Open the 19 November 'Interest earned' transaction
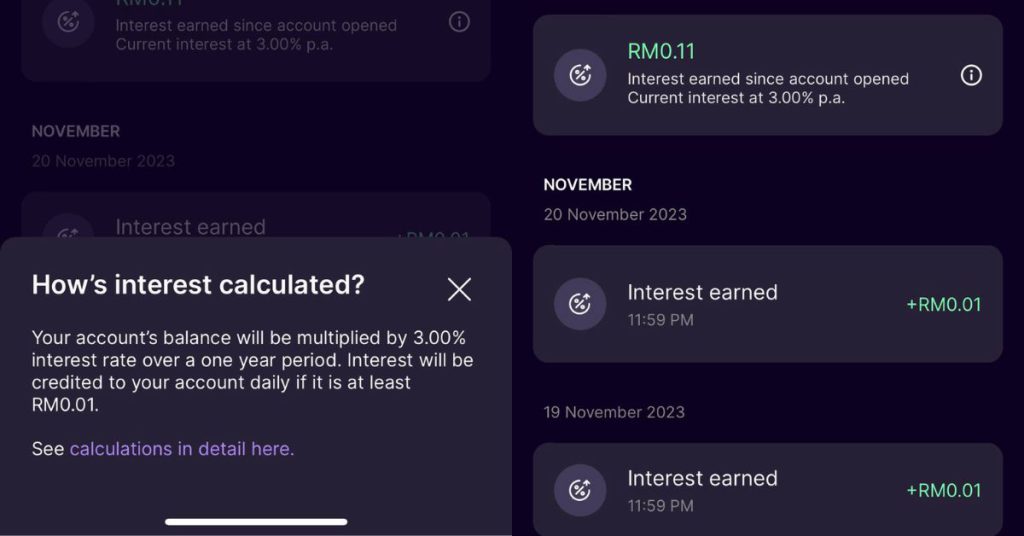This screenshot has width=1024, height=536. point(767,489)
